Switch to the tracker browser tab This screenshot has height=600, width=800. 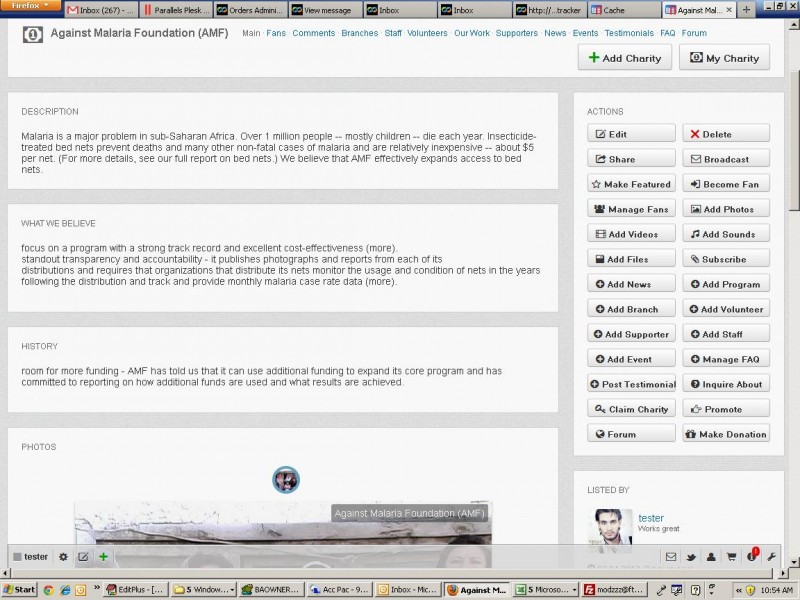click(550, 10)
